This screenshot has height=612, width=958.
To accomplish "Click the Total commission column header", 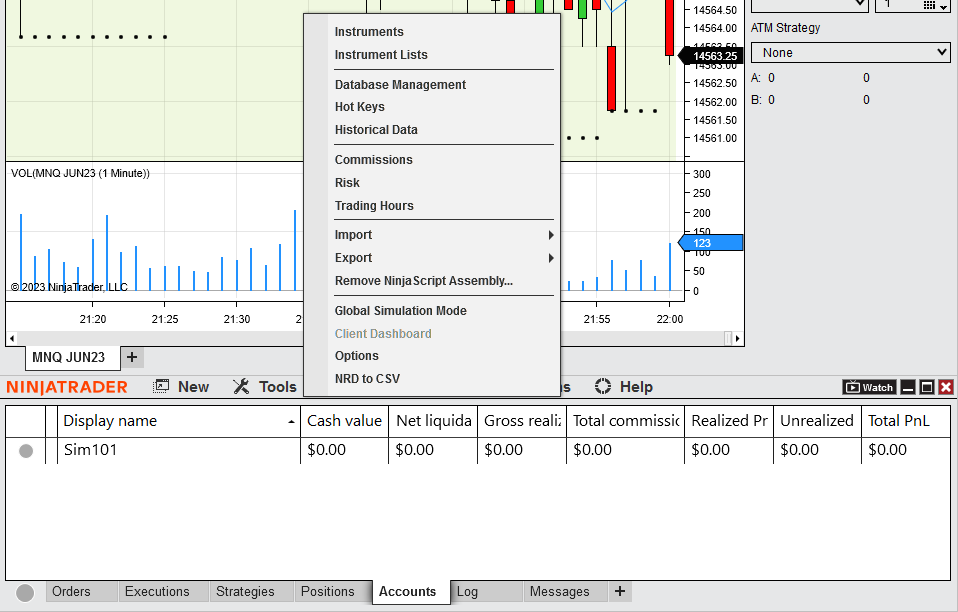I will click(626, 421).
